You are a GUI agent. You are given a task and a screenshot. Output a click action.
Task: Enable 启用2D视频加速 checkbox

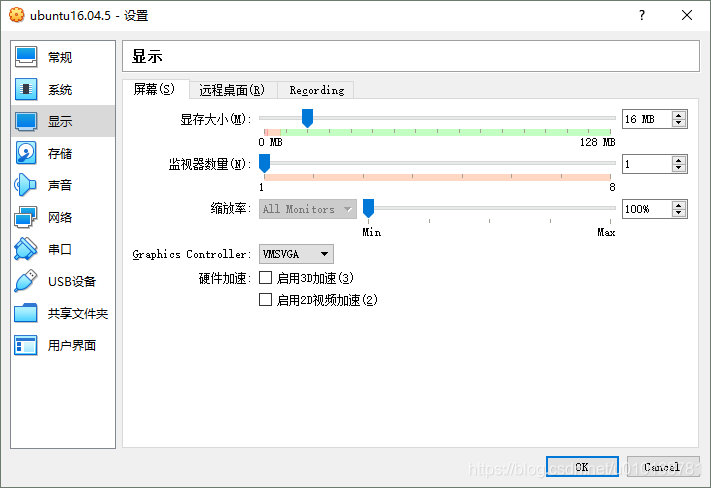(x=265, y=299)
